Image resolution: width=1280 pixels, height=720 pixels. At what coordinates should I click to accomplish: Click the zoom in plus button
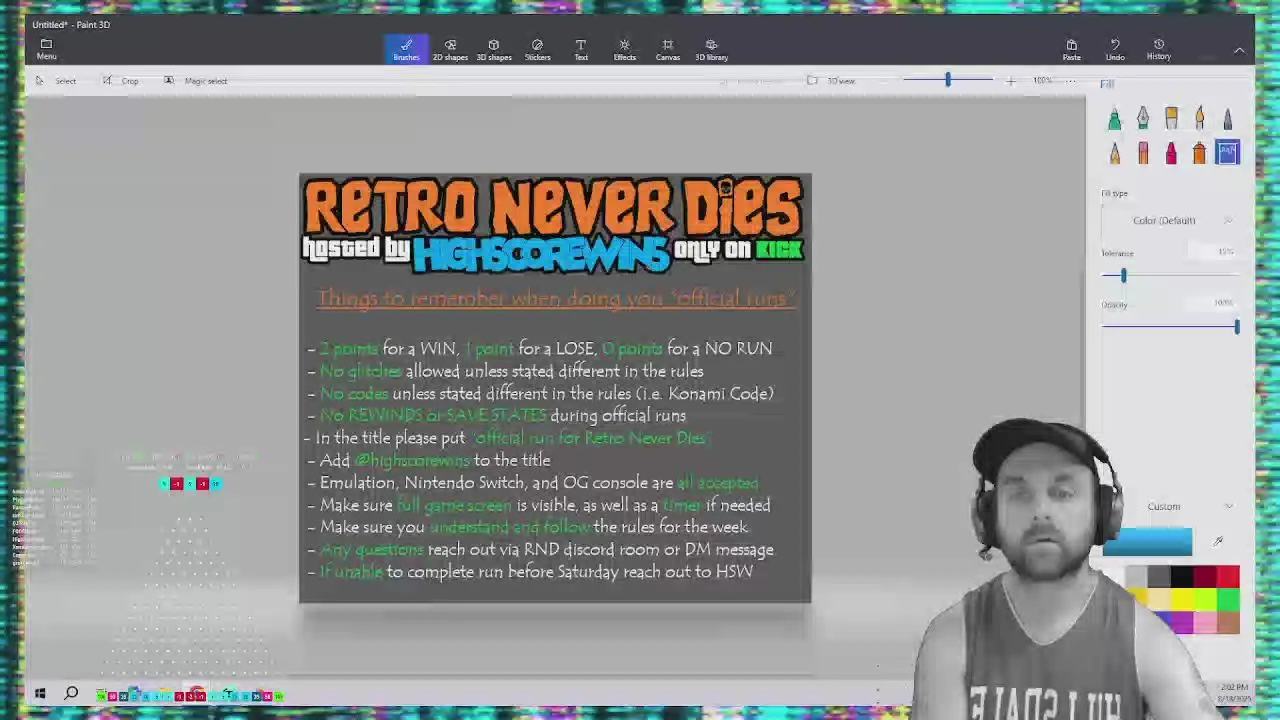(x=1010, y=81)
